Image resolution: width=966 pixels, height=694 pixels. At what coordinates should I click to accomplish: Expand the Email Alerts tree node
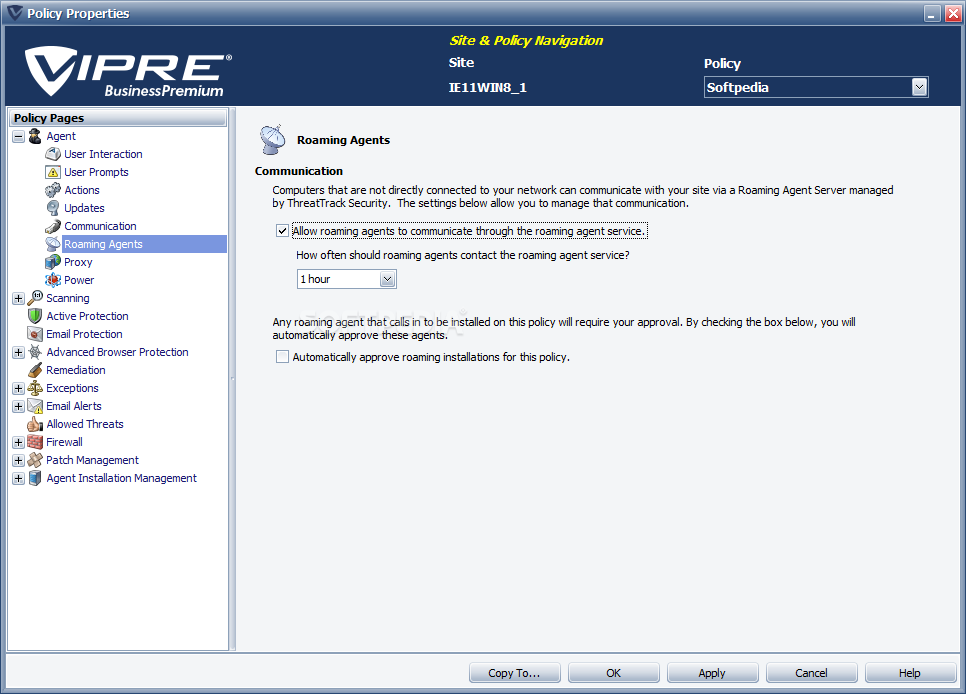click(x=18, y=406)
